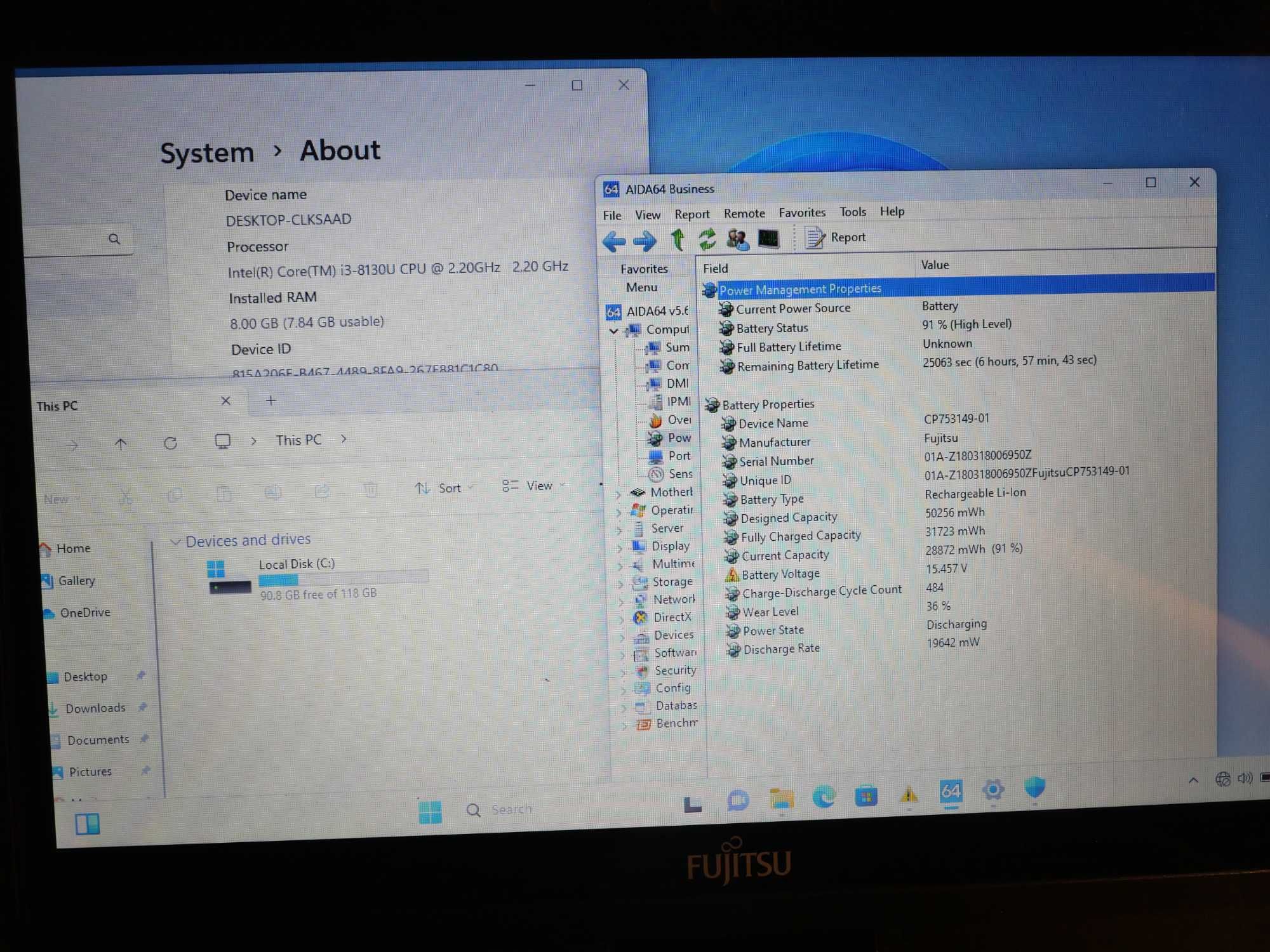The width and height of the screenshot is (1270, 952).
Task: Open the Windows Start button
Action: [x=430, y=812]
